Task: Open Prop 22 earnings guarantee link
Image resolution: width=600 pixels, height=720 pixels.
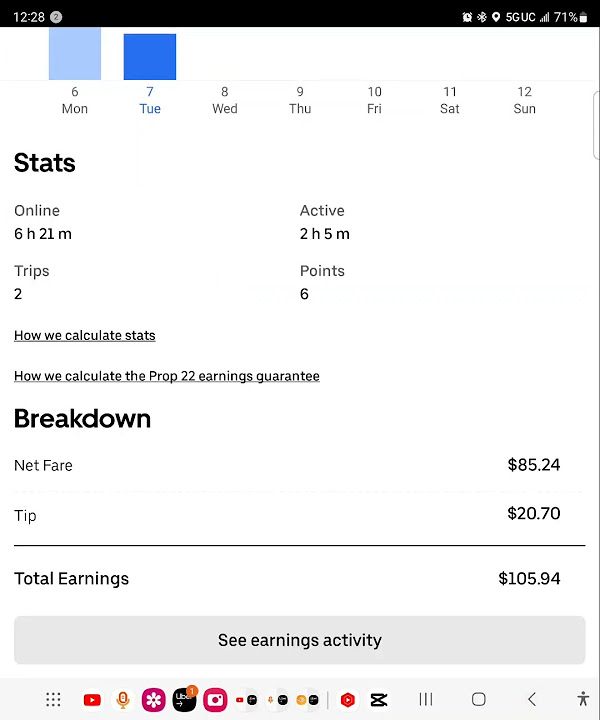Action: point(167,376)
